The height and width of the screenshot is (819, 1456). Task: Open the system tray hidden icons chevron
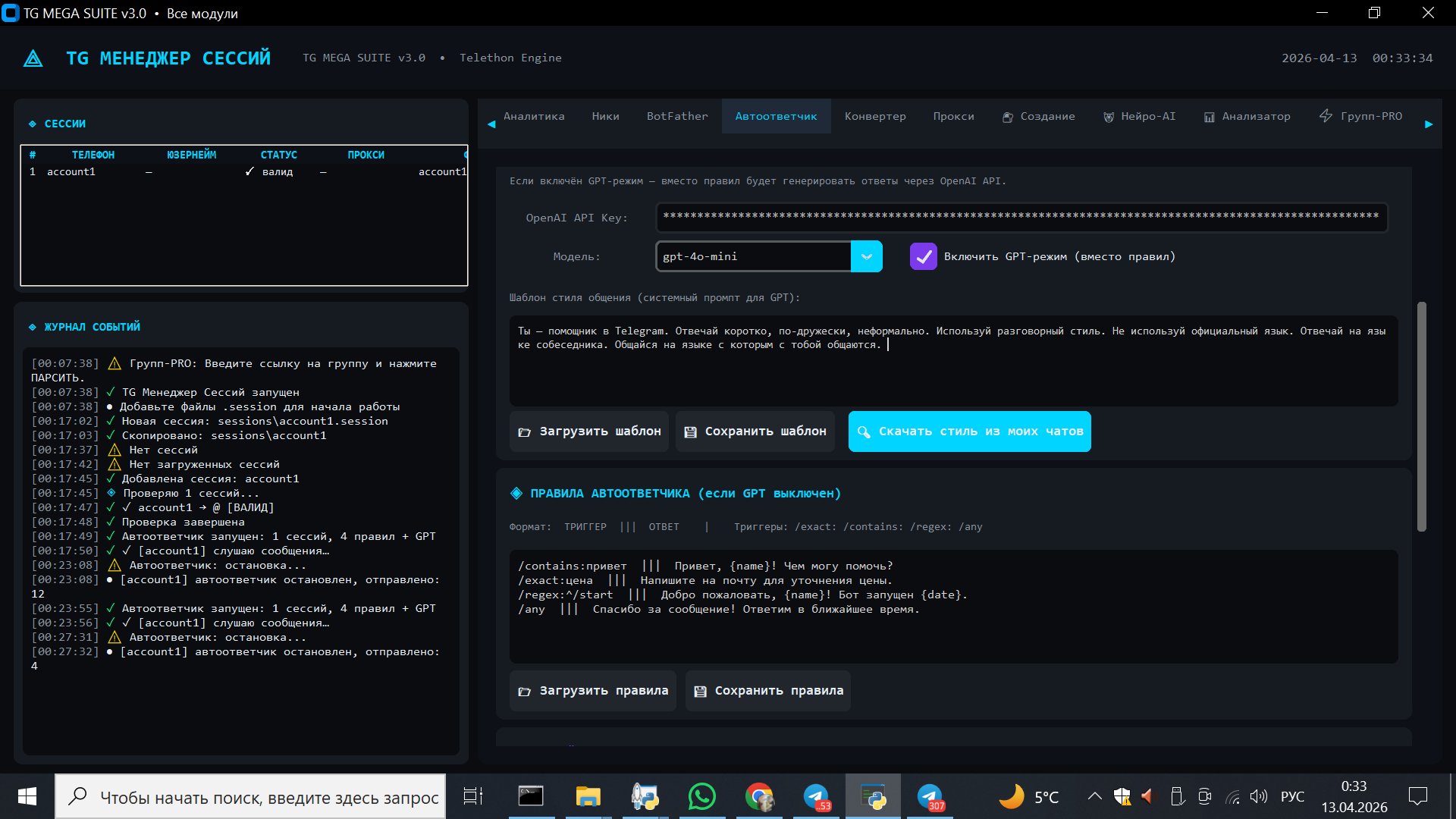click(1094, 796)
